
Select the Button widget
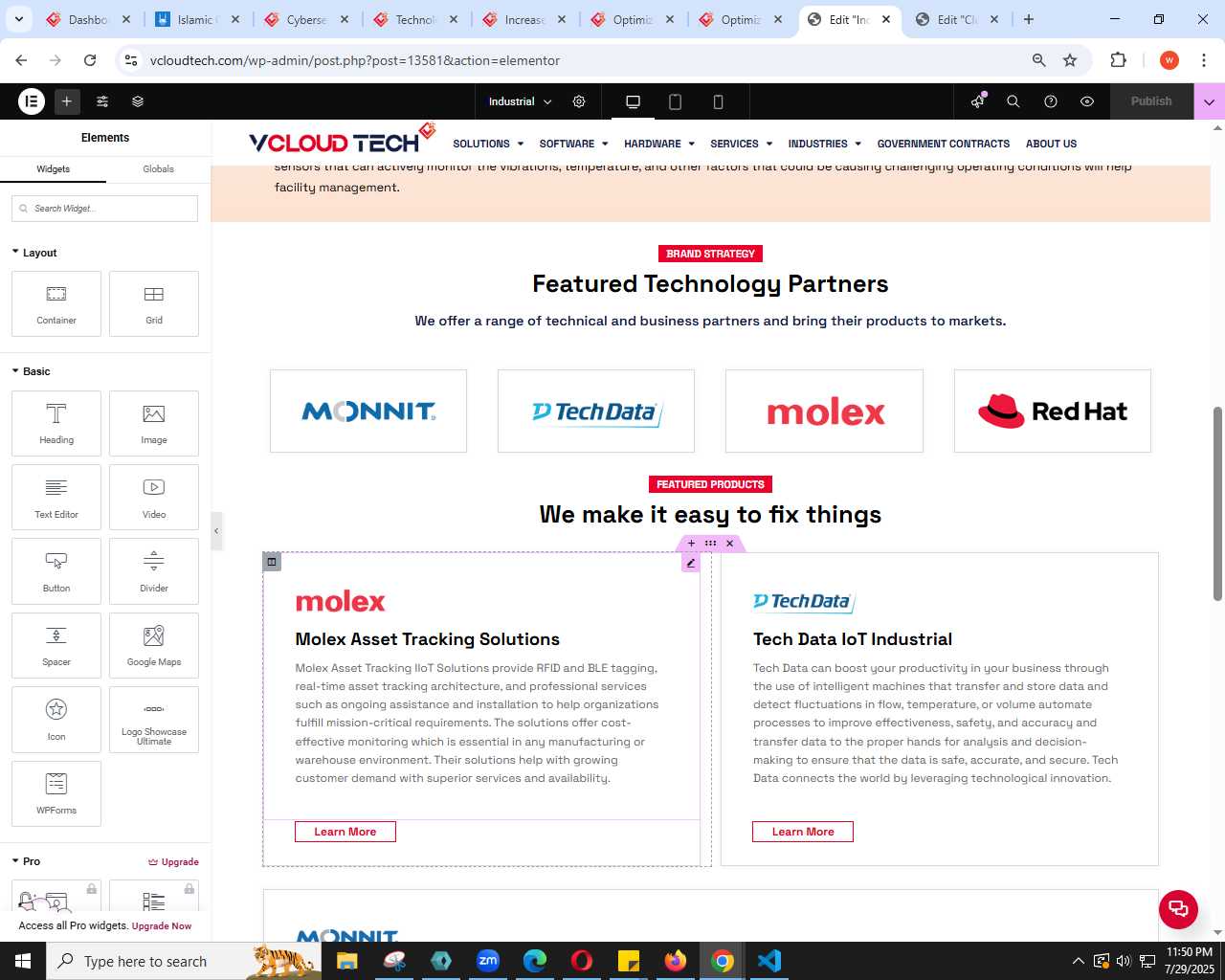pos(56,571)
